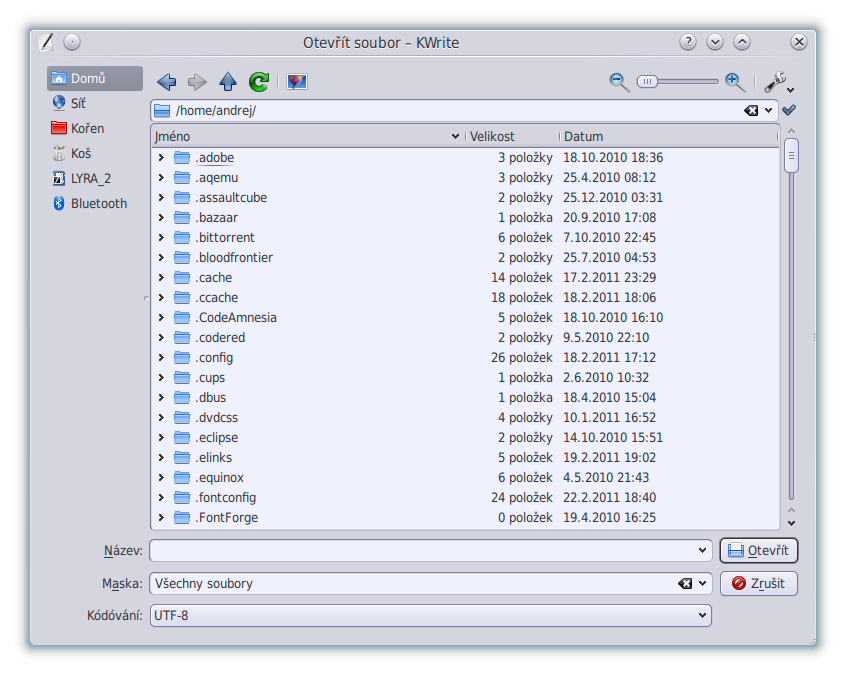Screen dimensions: 846x675
Task: Select the .eclipse folder name
Action: [x=216, y=438]
